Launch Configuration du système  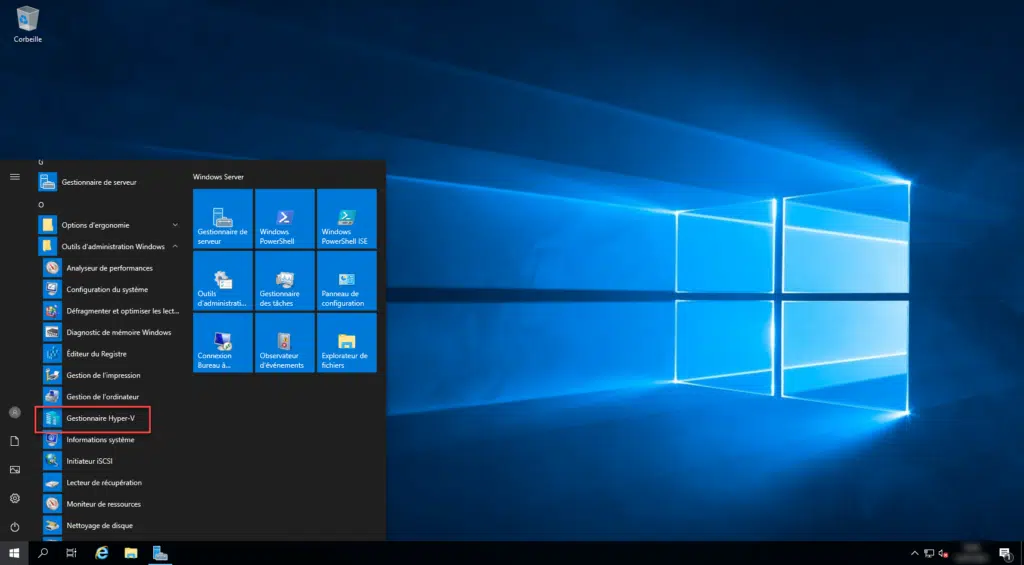(108, 289)
